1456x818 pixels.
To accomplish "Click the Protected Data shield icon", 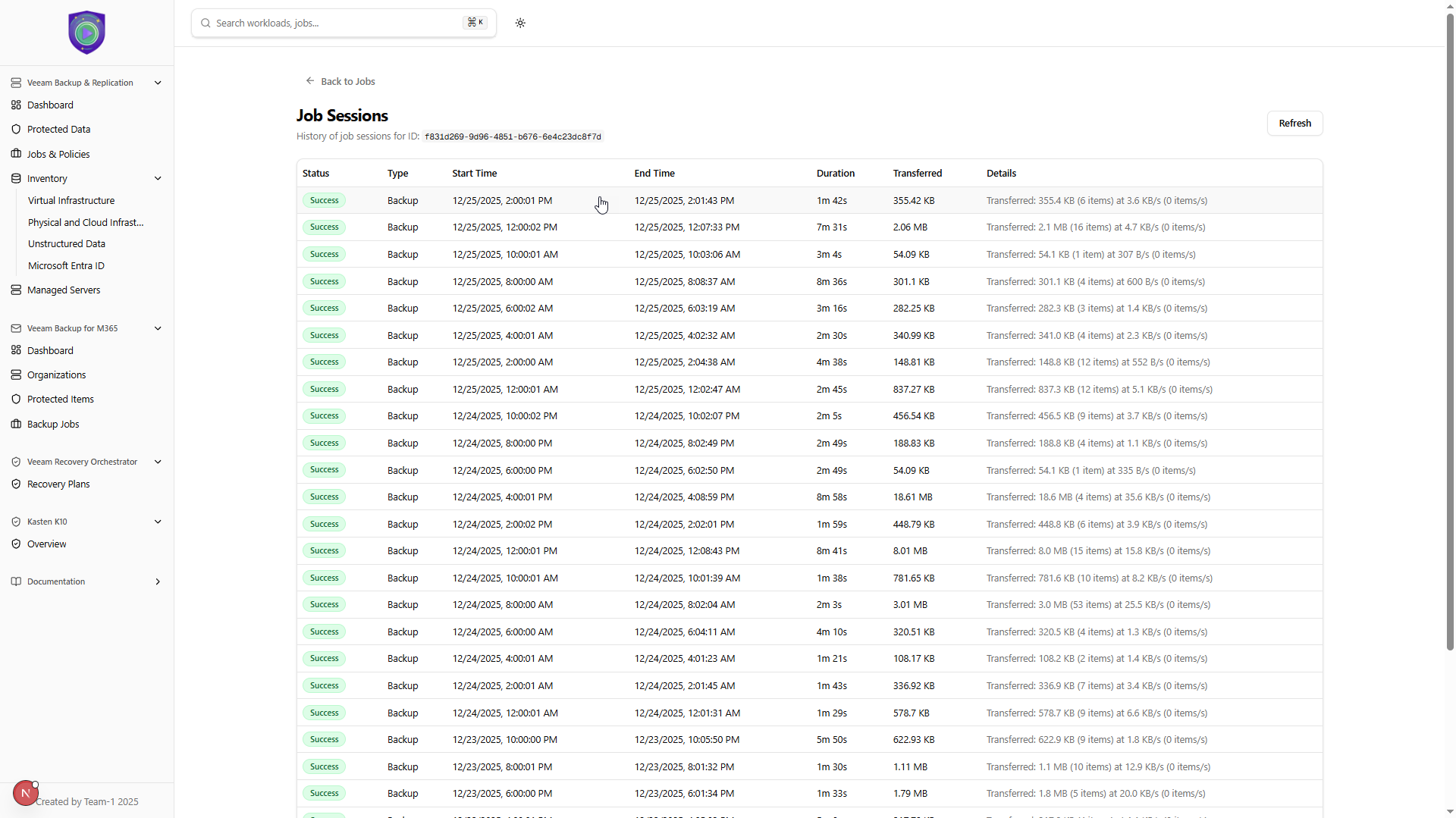I will point(16,130).
